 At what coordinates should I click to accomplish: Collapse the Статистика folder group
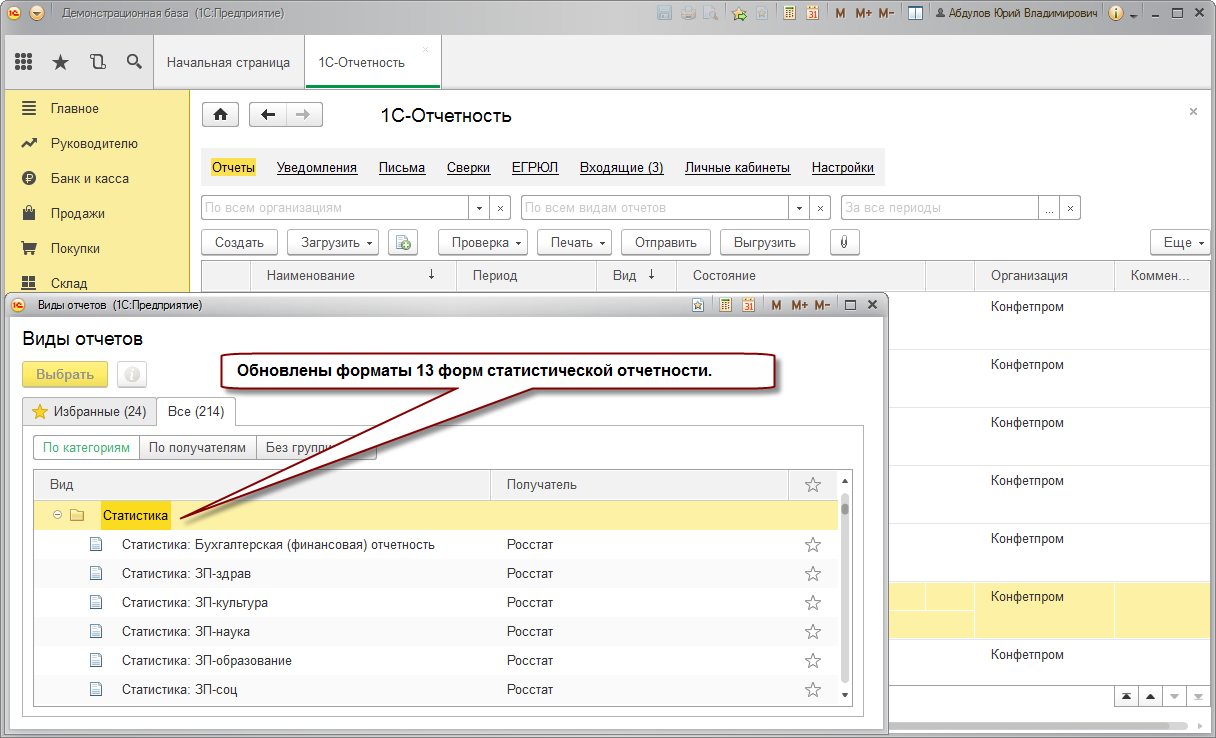tap(57, 515)
